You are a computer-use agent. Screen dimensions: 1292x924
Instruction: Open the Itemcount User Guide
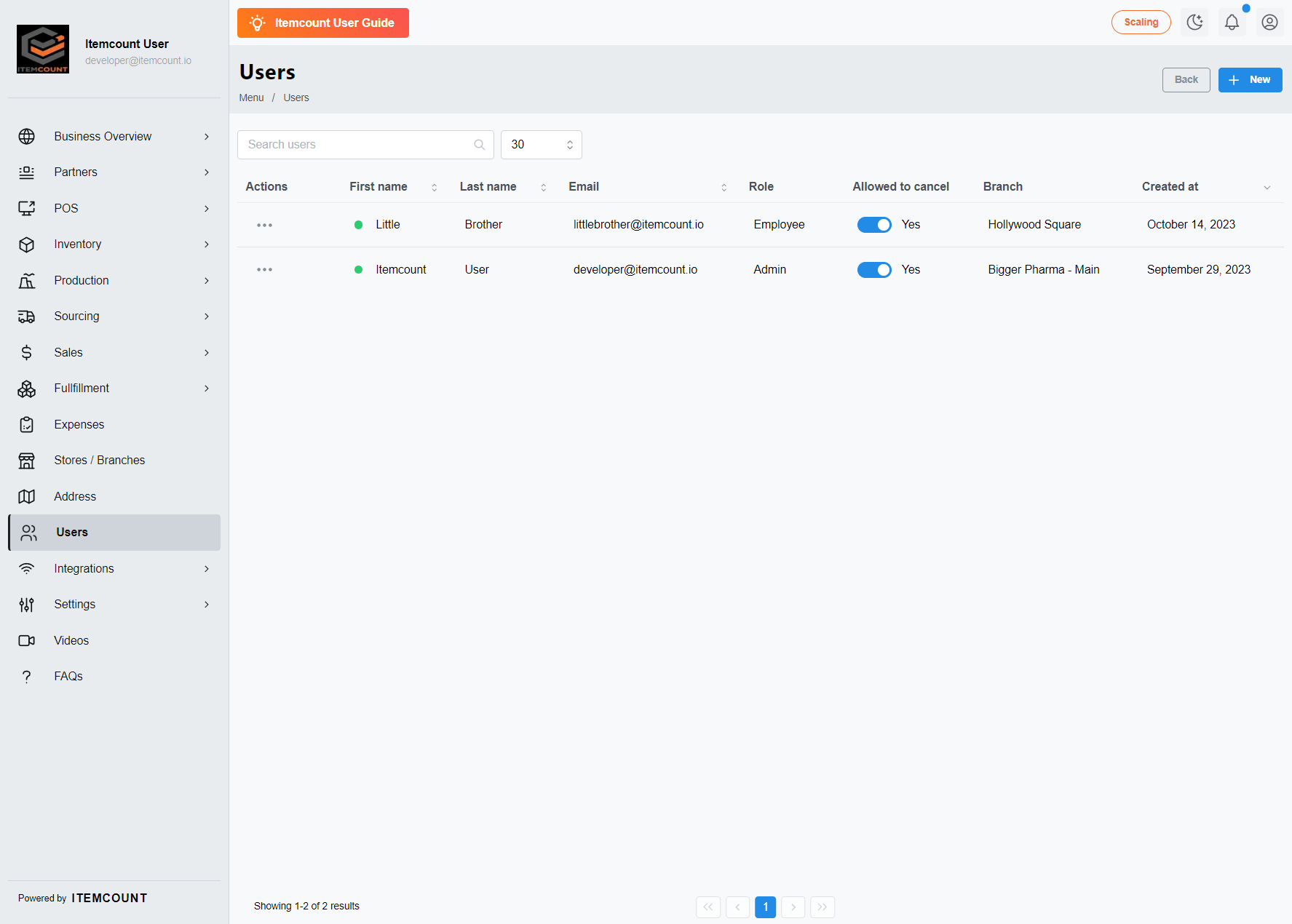pos(323,23)
